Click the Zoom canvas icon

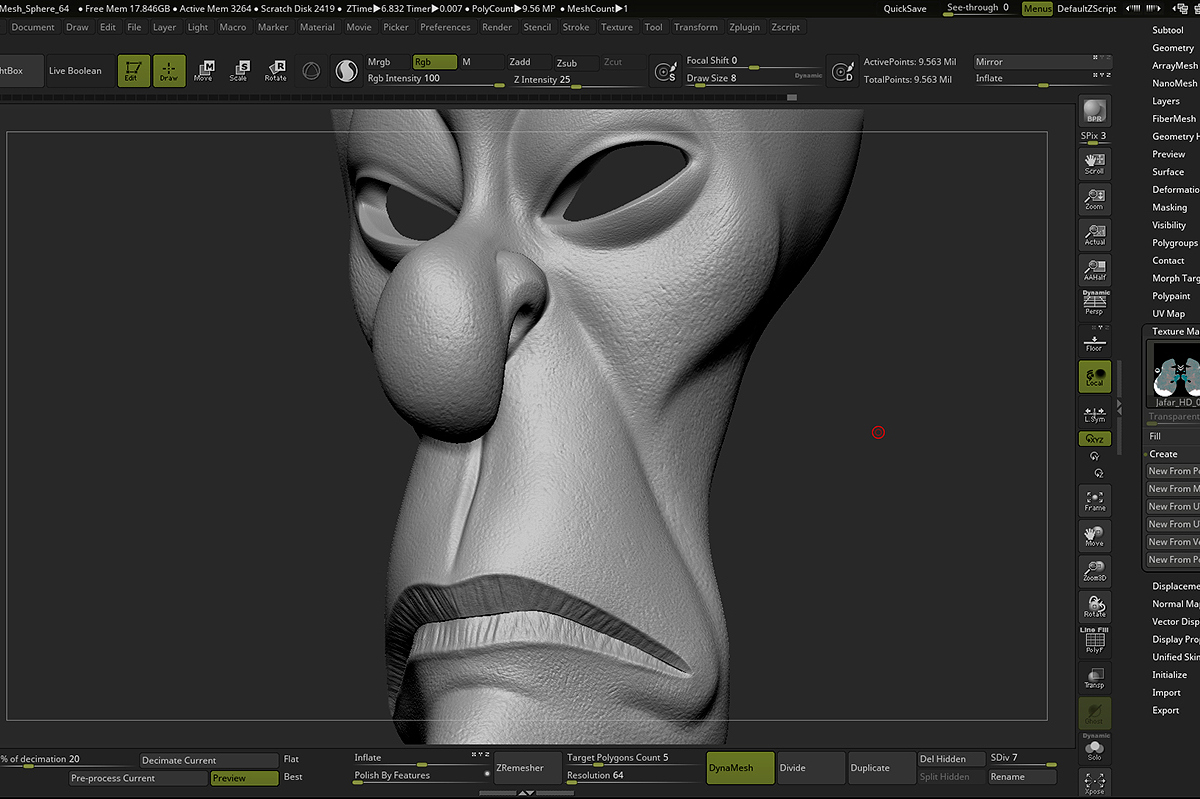1094,198
